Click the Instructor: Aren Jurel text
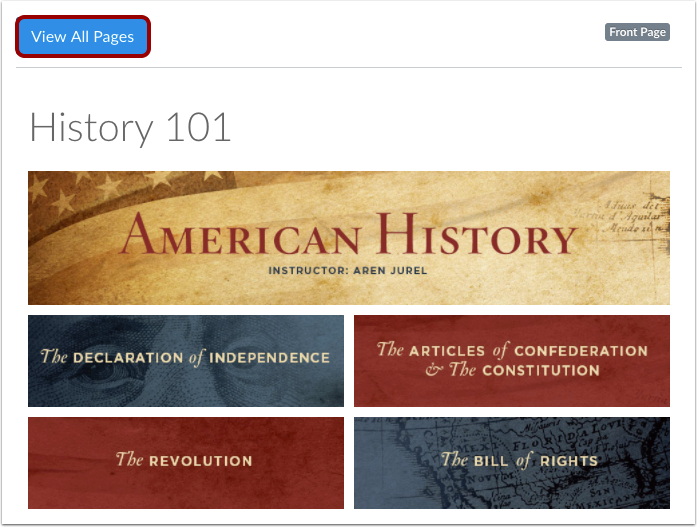The image size is (697, 527). pos(348,271)
